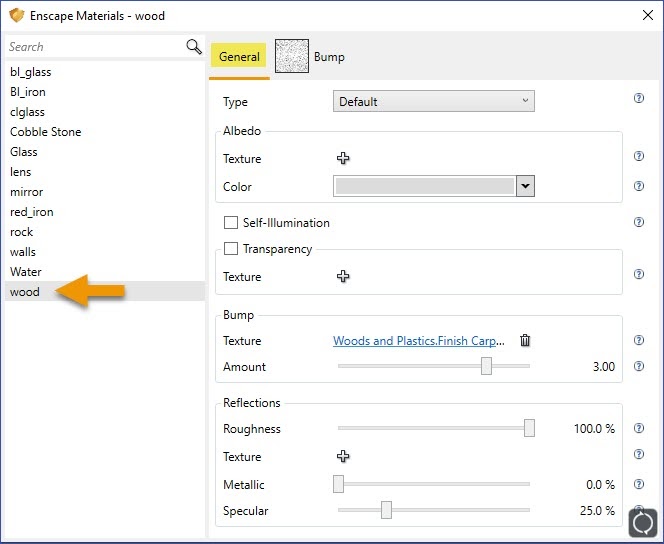Open help for the Type setting
Image resolution: width=664 pixels, height=544 pixels.
click(x=639, y=98)
